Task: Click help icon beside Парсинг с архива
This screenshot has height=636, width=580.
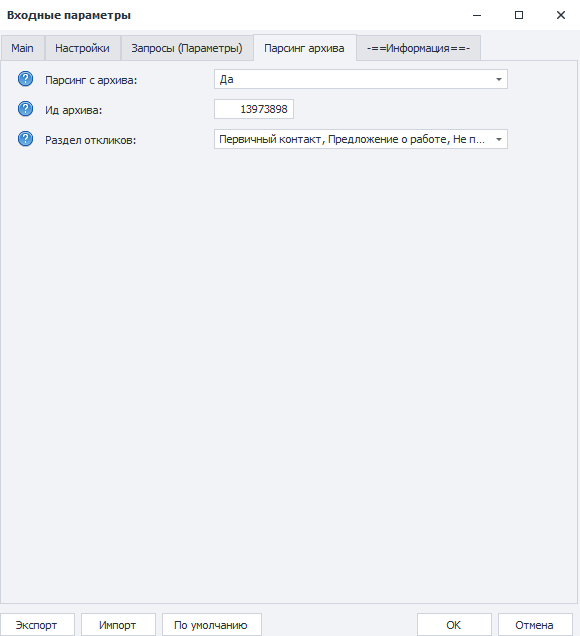Action: 25,79
